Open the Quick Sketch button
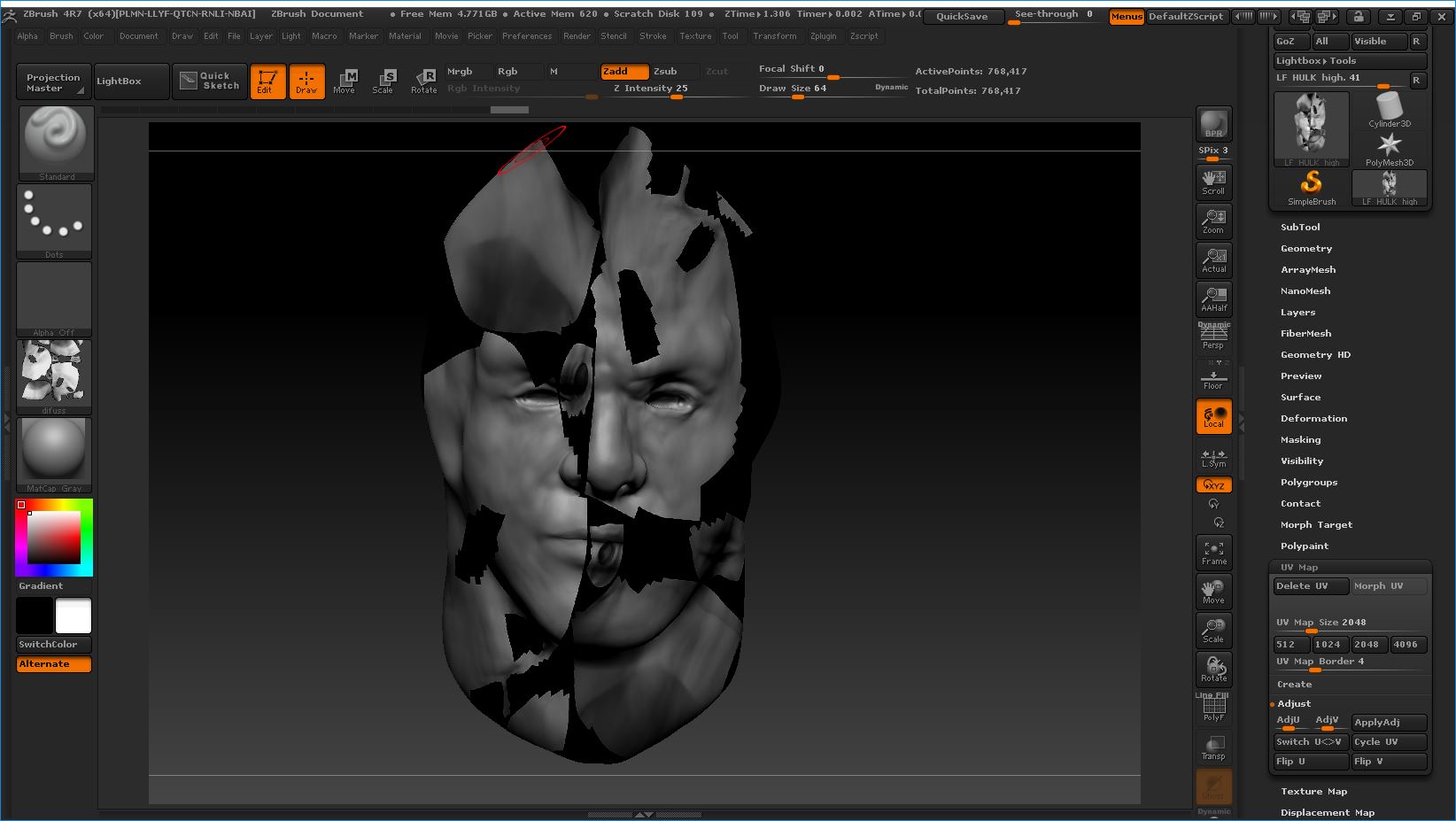 210,81
